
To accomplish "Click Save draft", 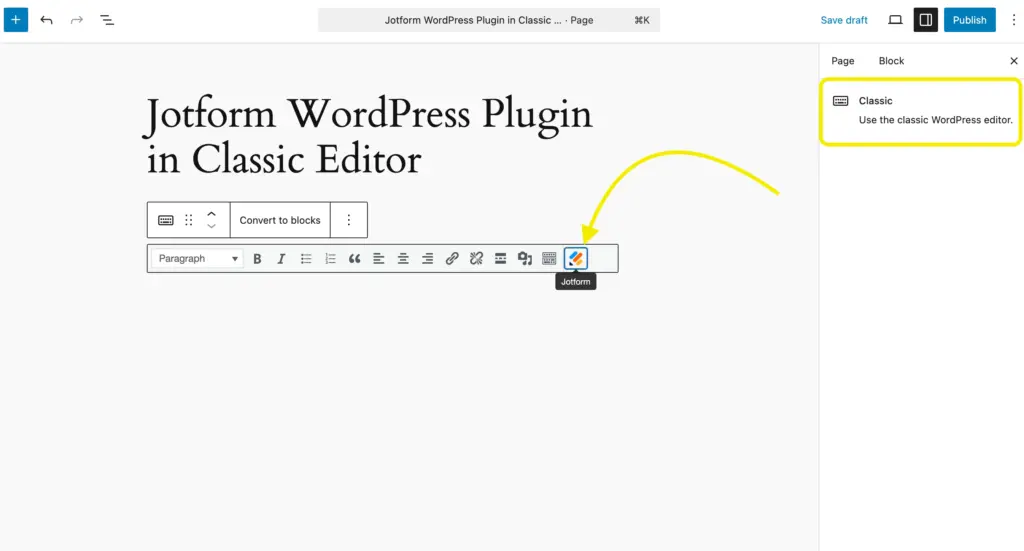I will 844,20.
